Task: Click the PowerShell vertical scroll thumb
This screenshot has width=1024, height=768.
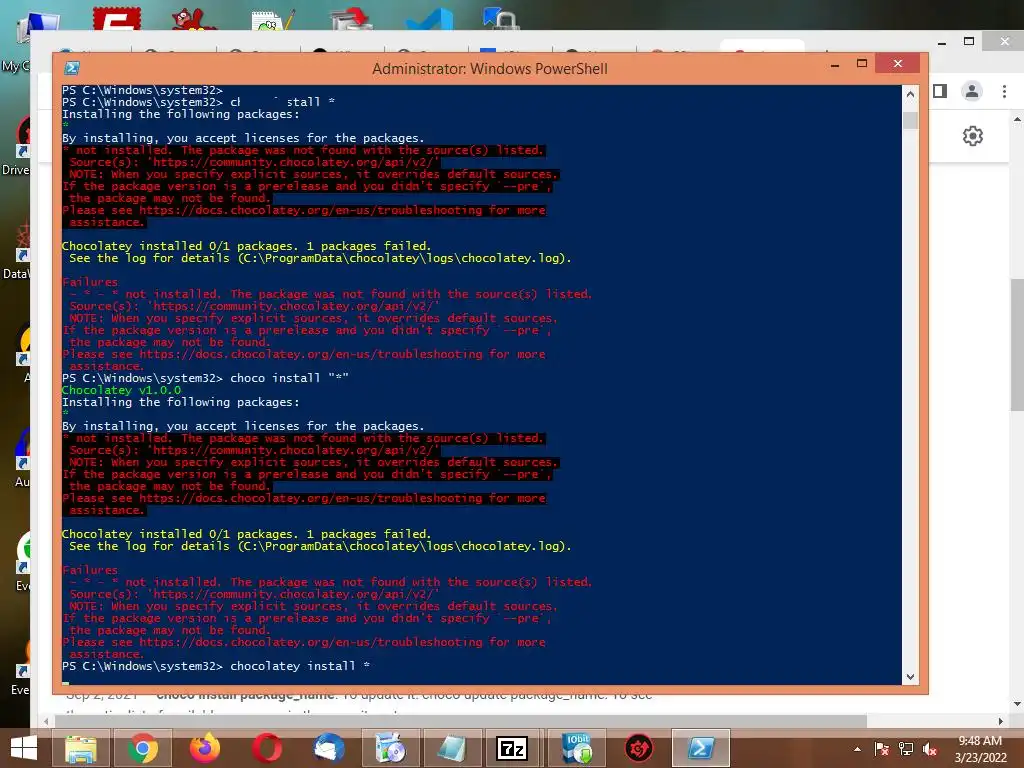Action: tap(910, 120)
